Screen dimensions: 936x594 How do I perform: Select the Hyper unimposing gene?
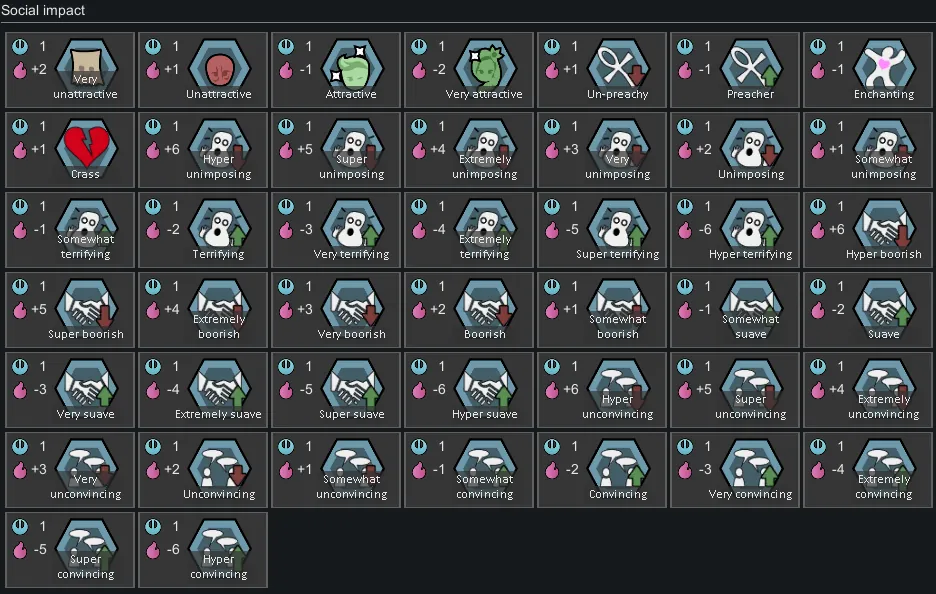click(203, 150)
